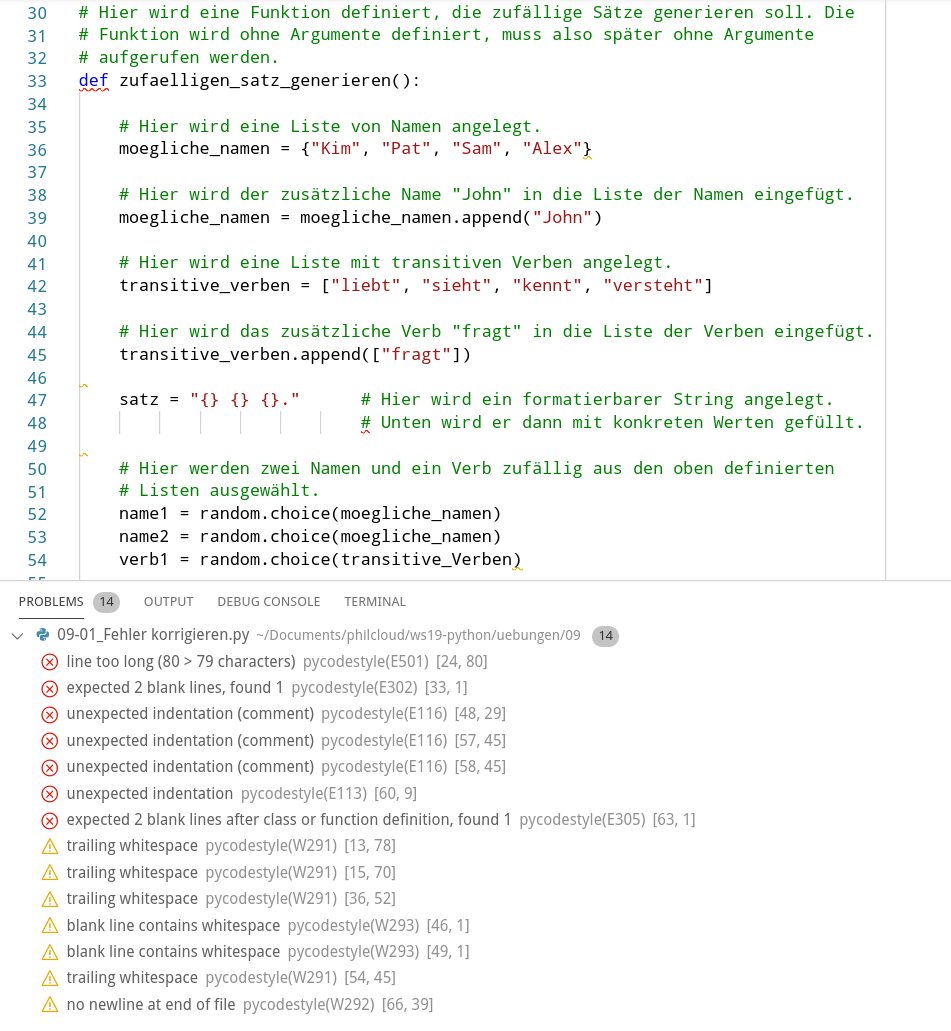The height and width of the screenshot is (1031, 951).
Task: Select the 09-01_Fehler korrigieren.py file row
Action: 476,635
